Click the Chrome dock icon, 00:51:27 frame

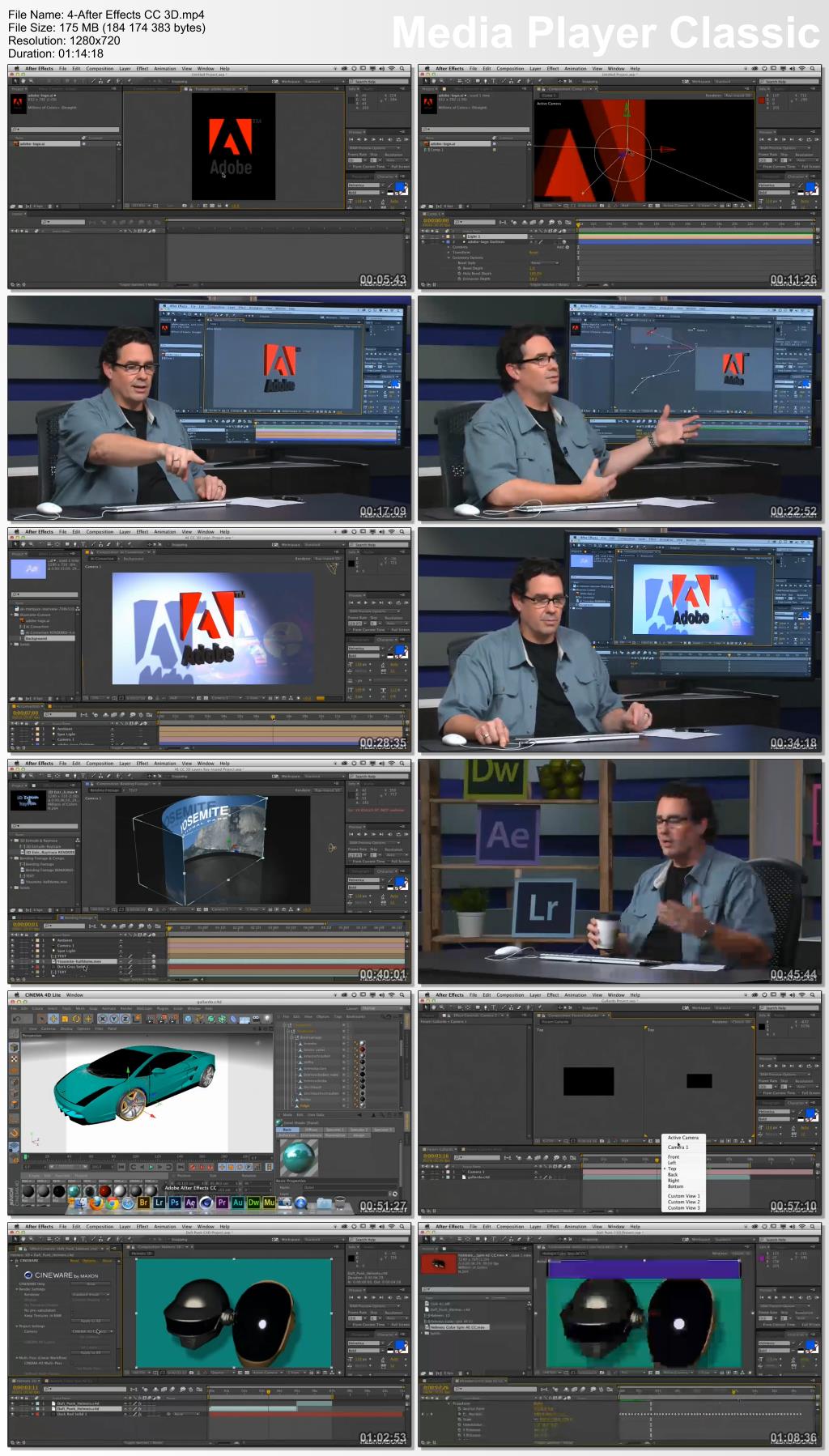click(112, 1203)
